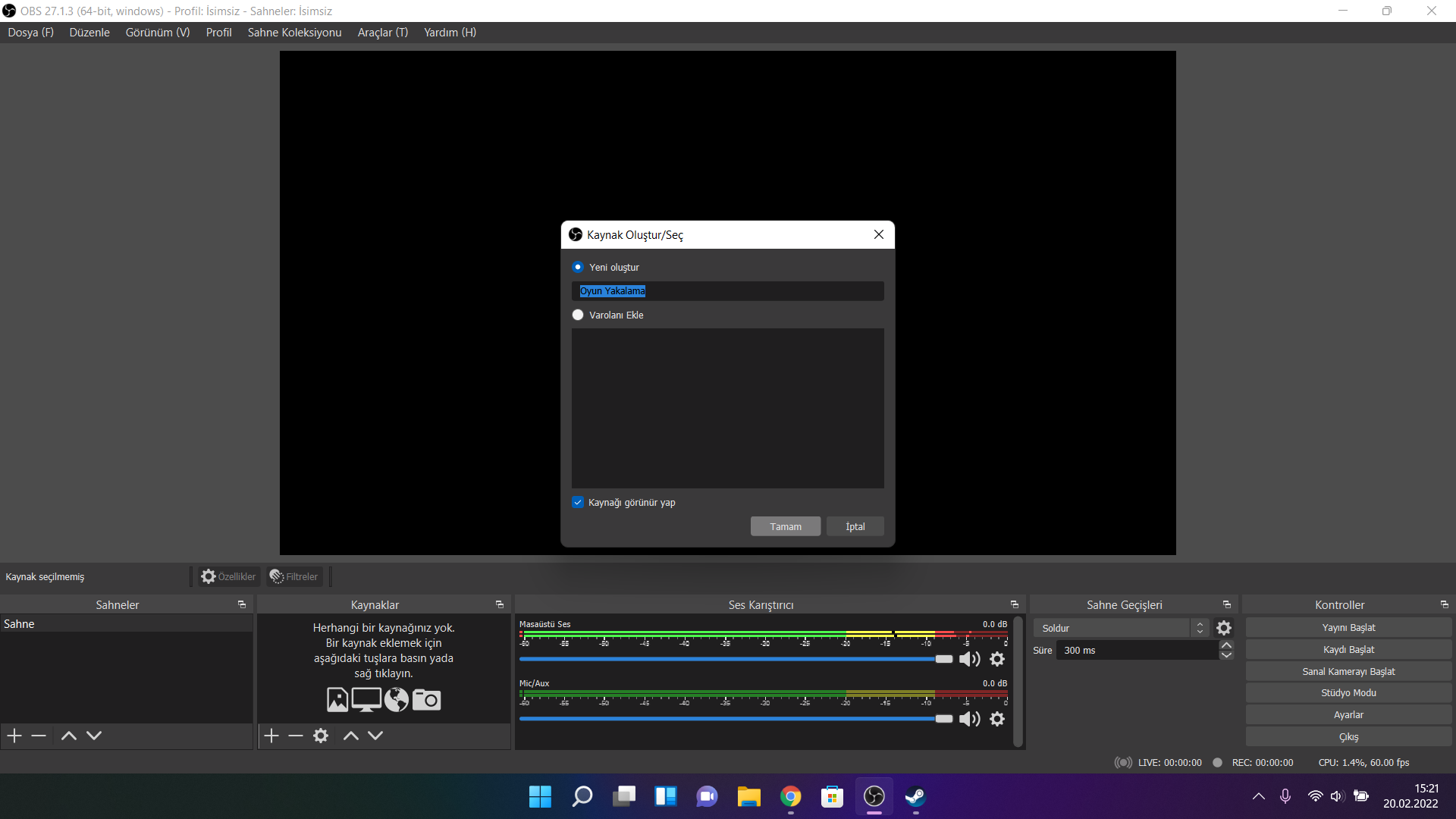Increase Süre duration with up arrow
The width and height of the screenshot is (1456, 819).
pyautogui.click(x=1226, y=645)
